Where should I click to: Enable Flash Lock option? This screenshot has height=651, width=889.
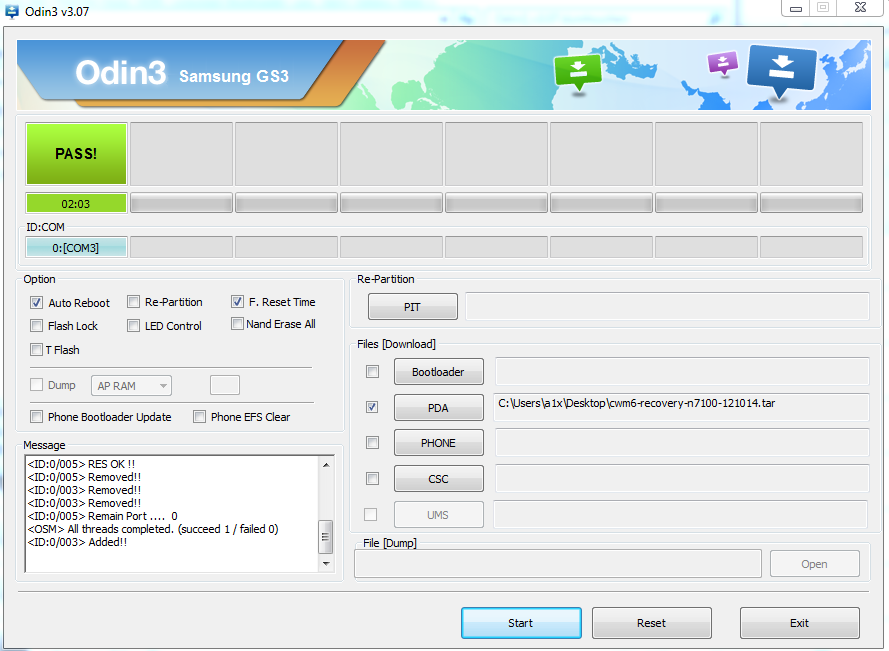pyautogui.click(x=36, y=326)
